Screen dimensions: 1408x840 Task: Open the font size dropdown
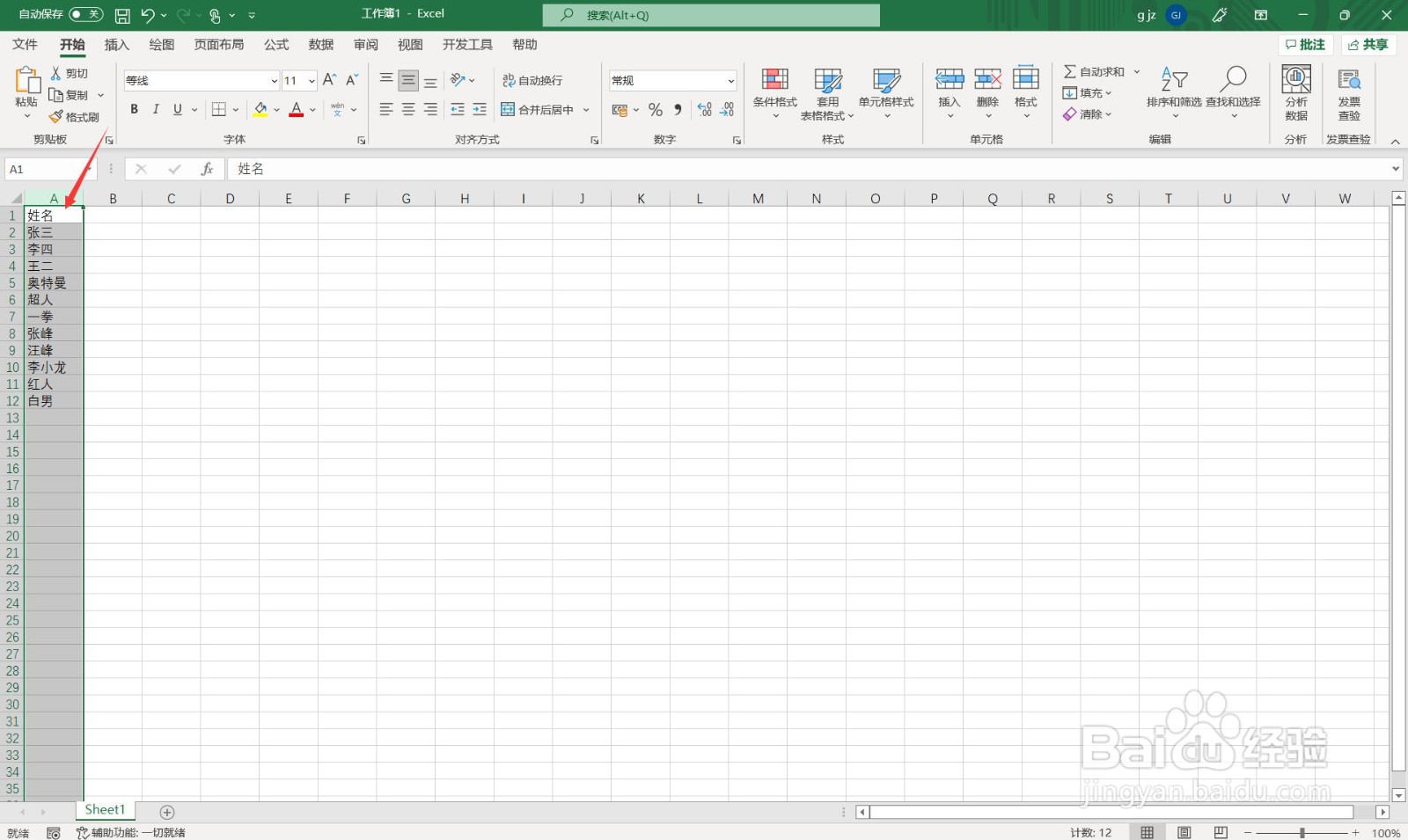[x=312, y=81]
